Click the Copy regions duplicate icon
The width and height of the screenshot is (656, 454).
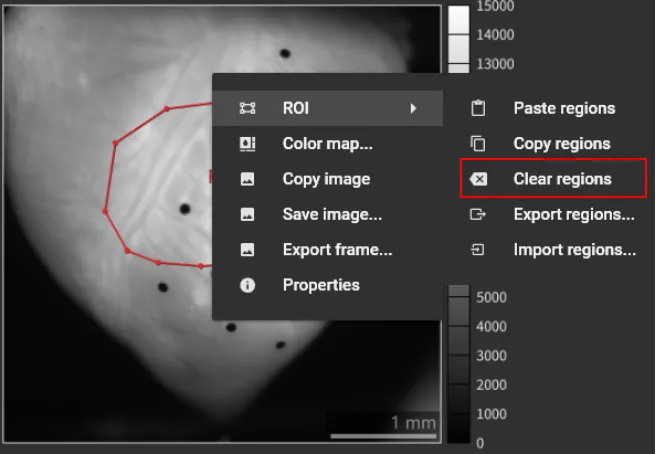[x=478, y=144]
